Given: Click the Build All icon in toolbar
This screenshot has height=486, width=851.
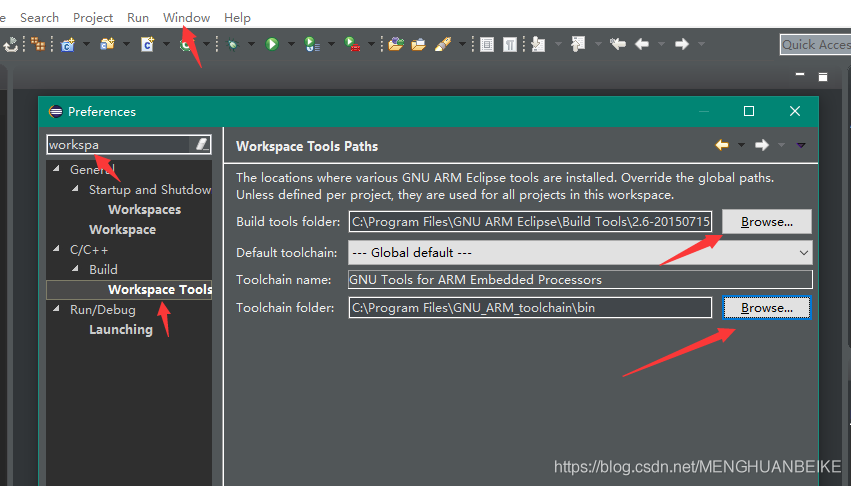Looking at the screenshot, I should point(38,44).
